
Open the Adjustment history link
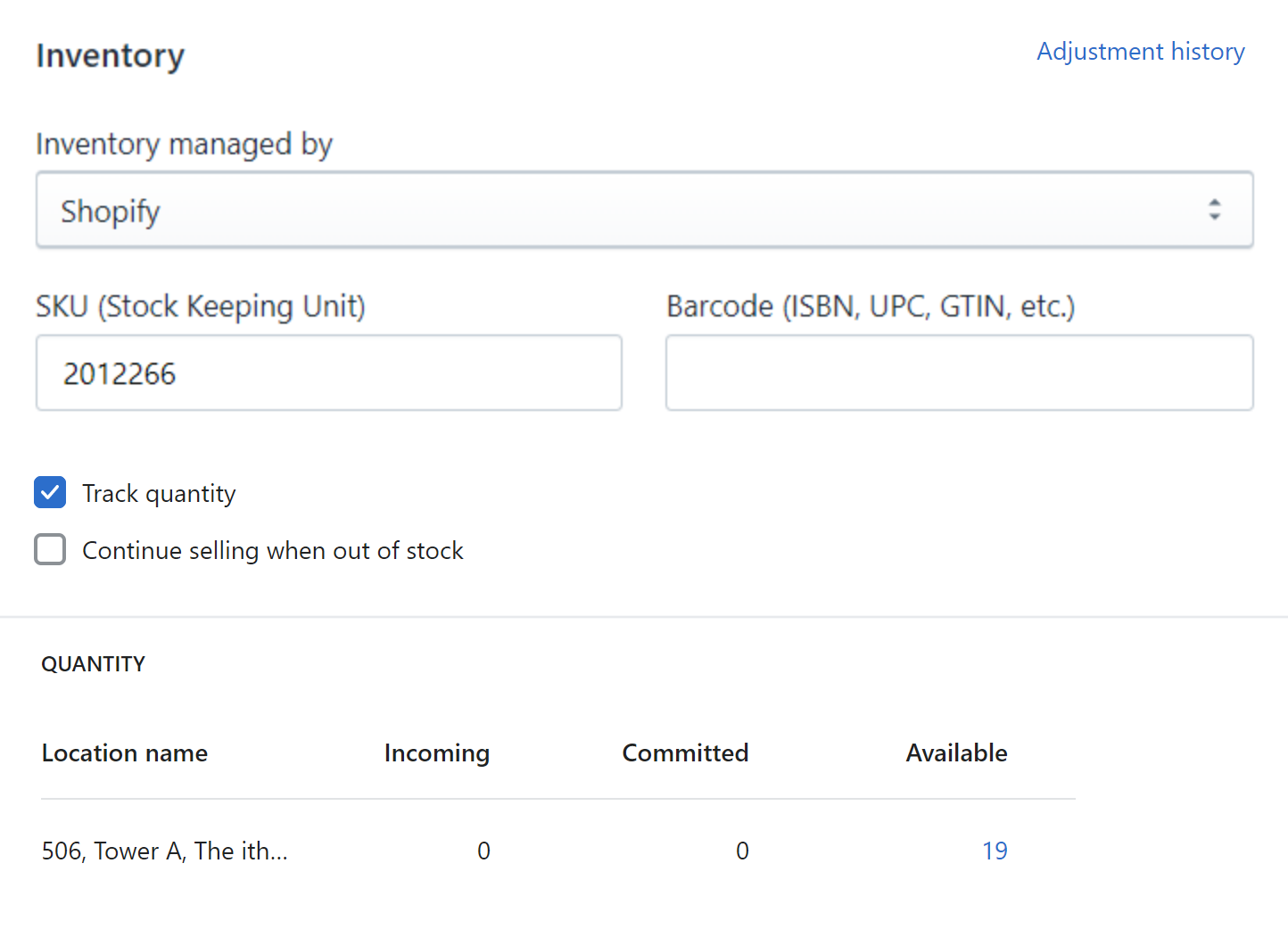1140,52
